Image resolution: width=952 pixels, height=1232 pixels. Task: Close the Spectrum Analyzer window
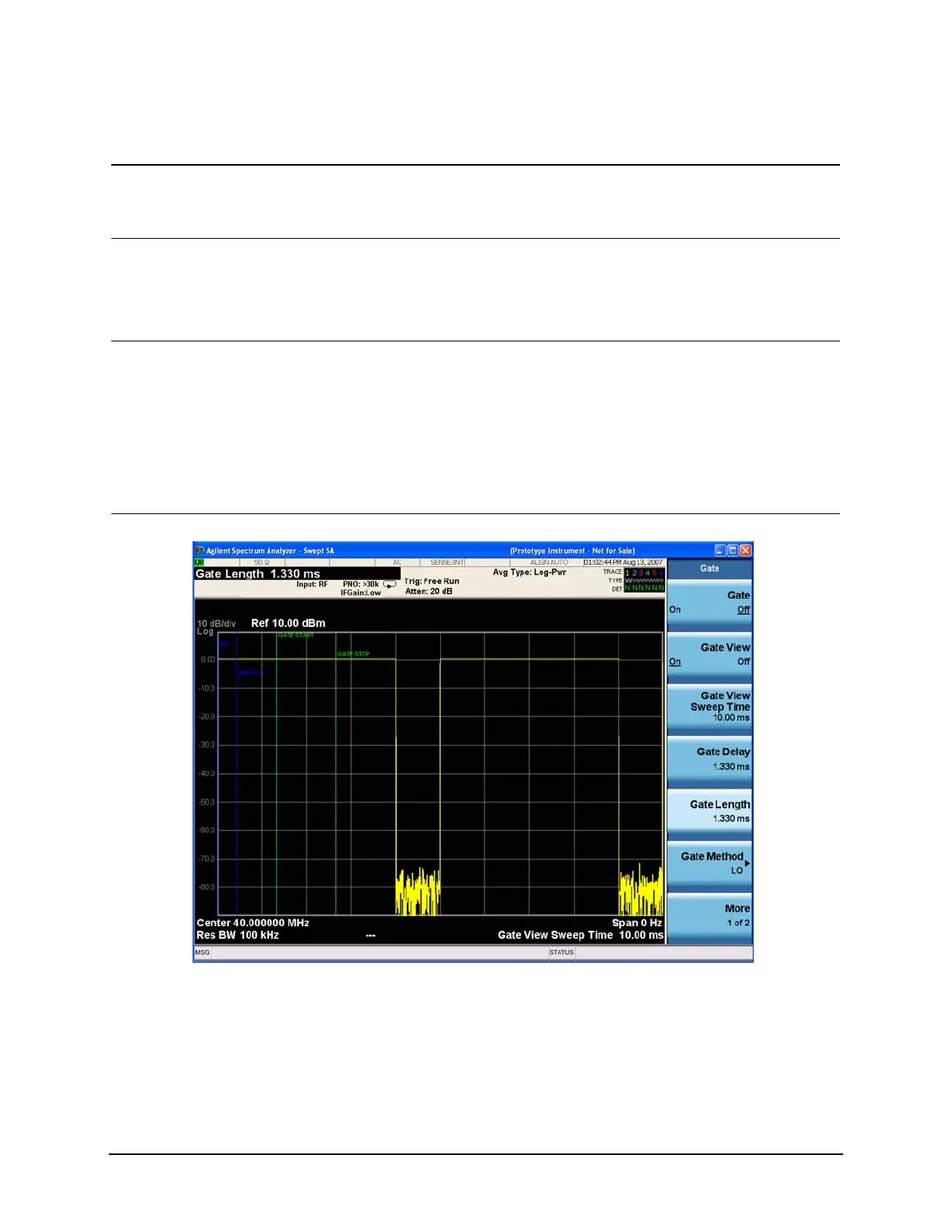point(745,551)
